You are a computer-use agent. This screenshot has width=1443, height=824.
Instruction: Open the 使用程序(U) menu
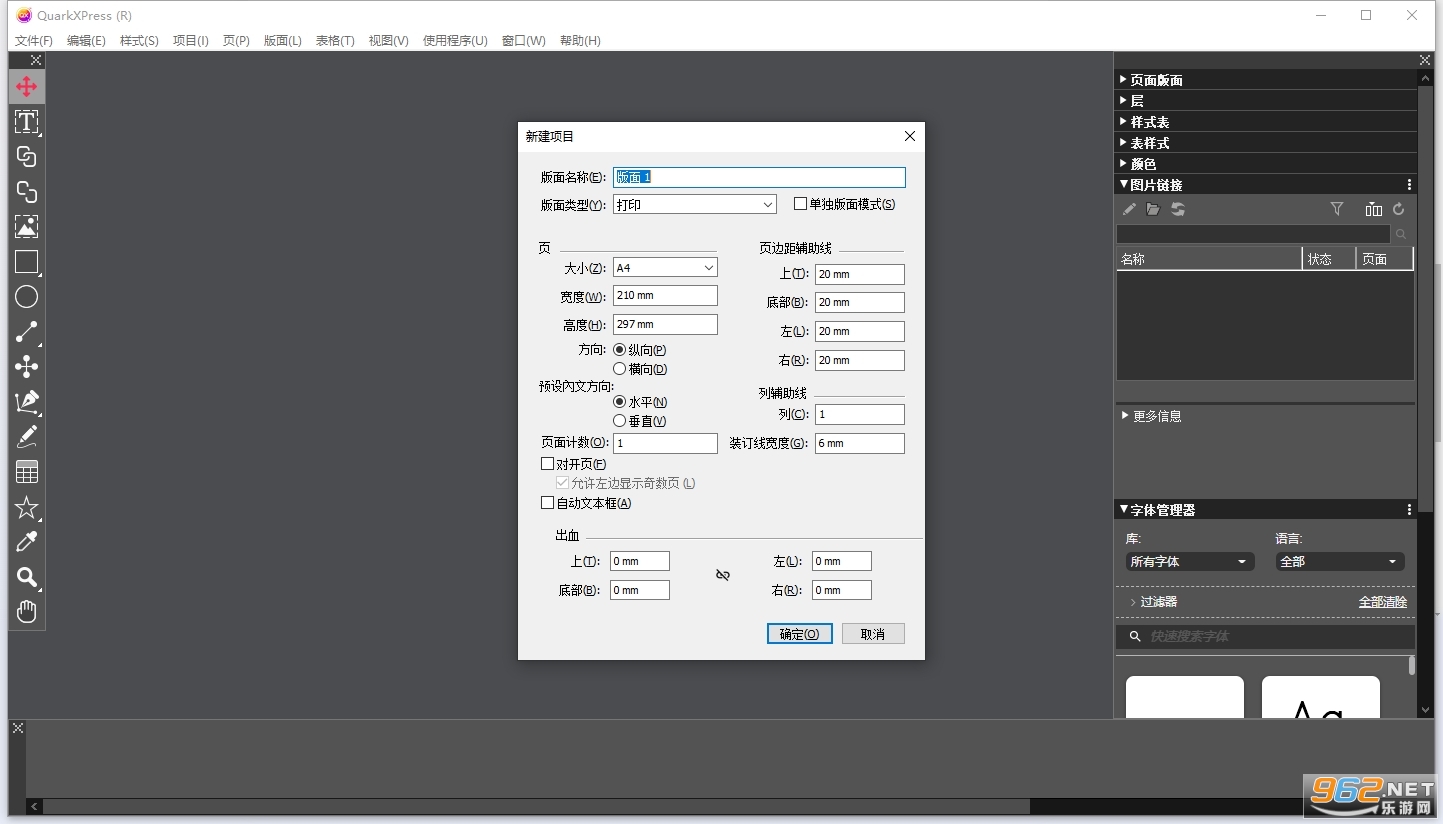pos(455,41)
